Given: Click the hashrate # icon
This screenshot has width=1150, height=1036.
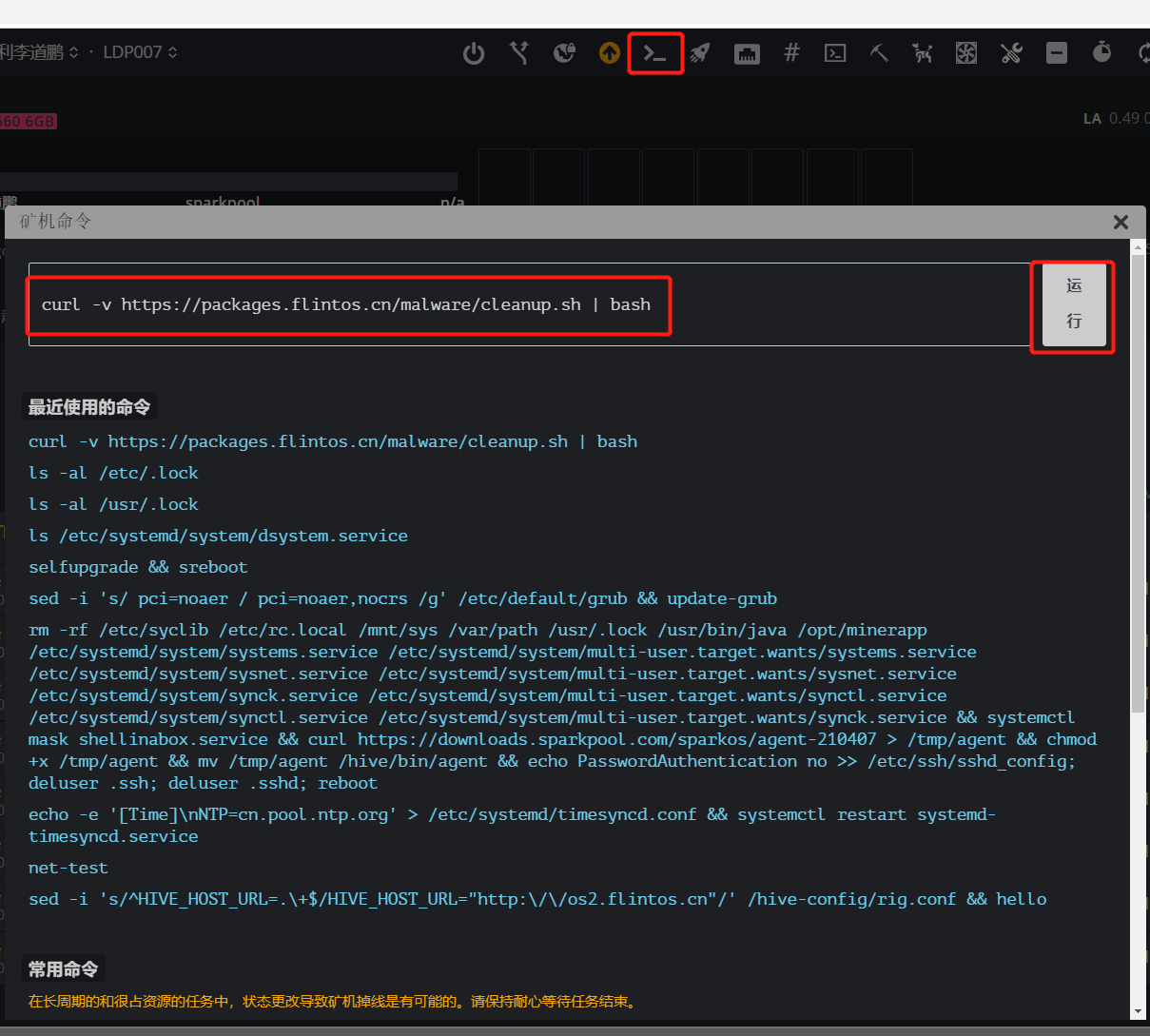Looking at the screenshot, I should tap(791, 52).
